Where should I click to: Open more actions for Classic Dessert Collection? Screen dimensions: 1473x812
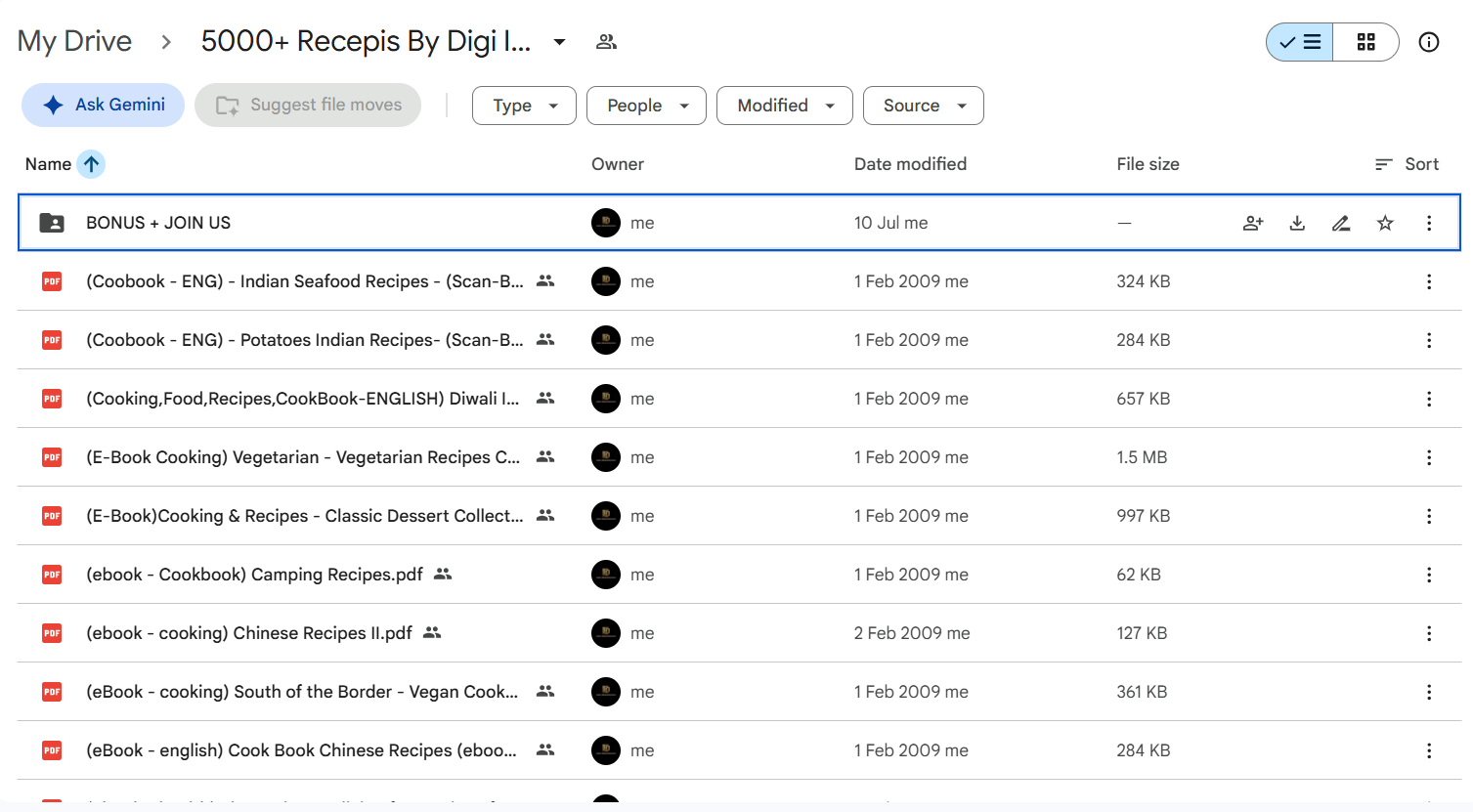click(1429, 516)
